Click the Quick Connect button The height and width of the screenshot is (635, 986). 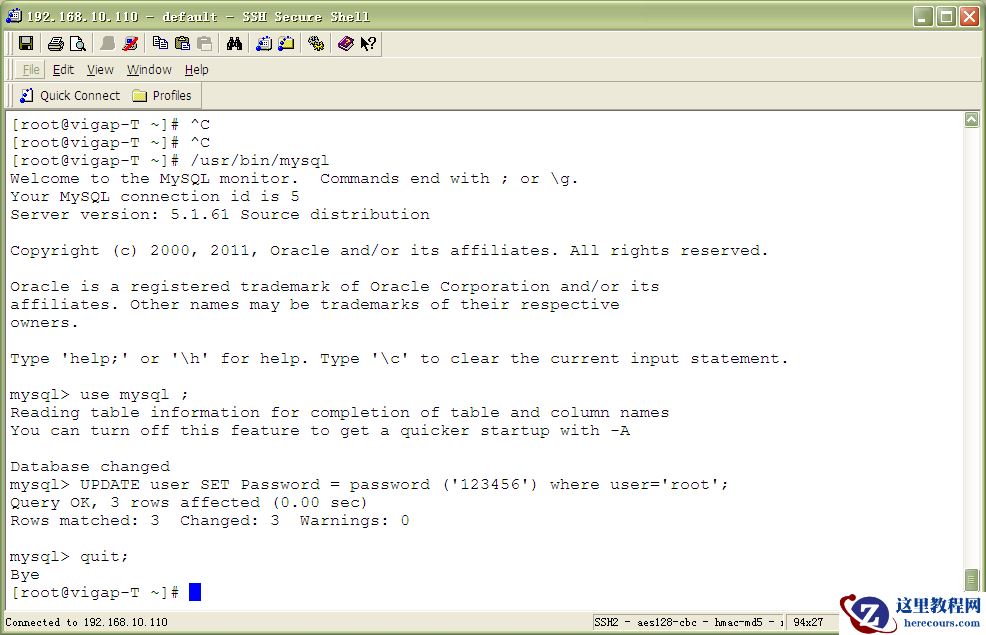(70, 96)
